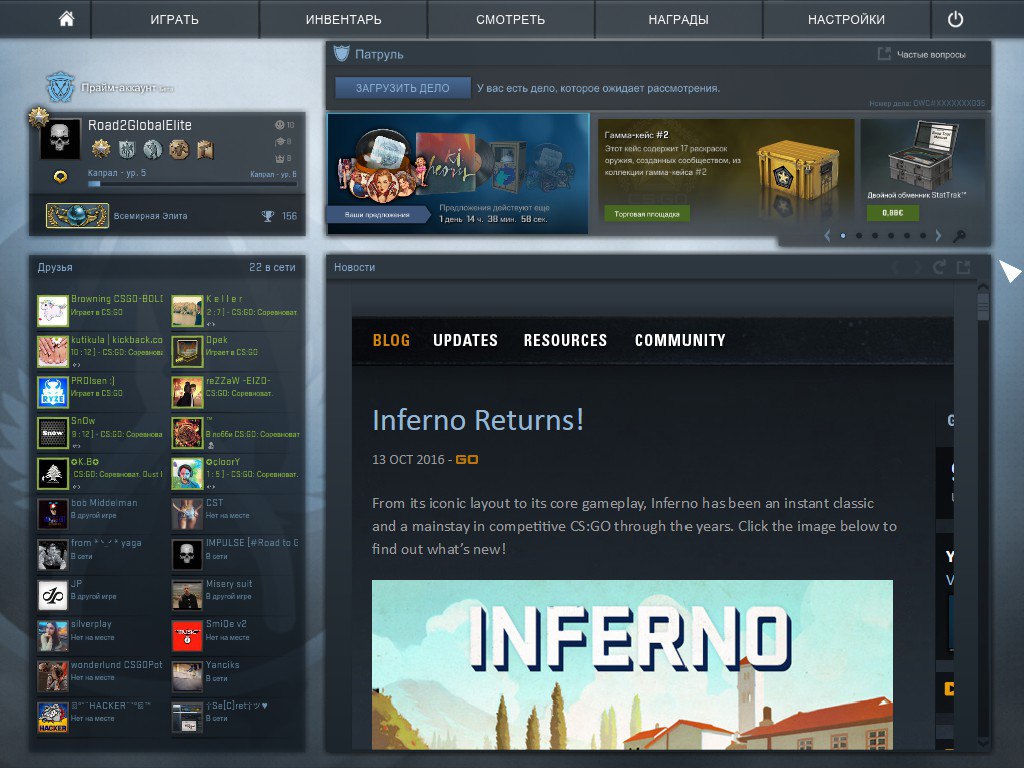Select friend silverplay
This screenshot has width=1024, height=768.
pyautogui.click(x=101, y=635)
